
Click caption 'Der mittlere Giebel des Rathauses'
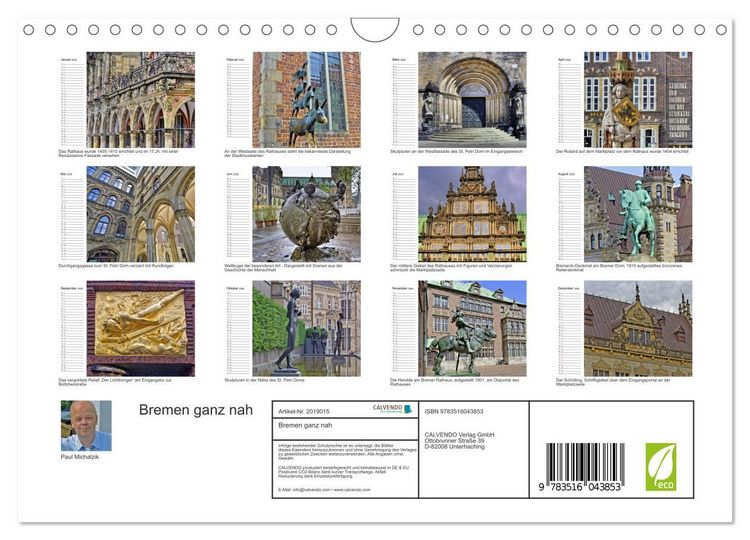point(451,267)
